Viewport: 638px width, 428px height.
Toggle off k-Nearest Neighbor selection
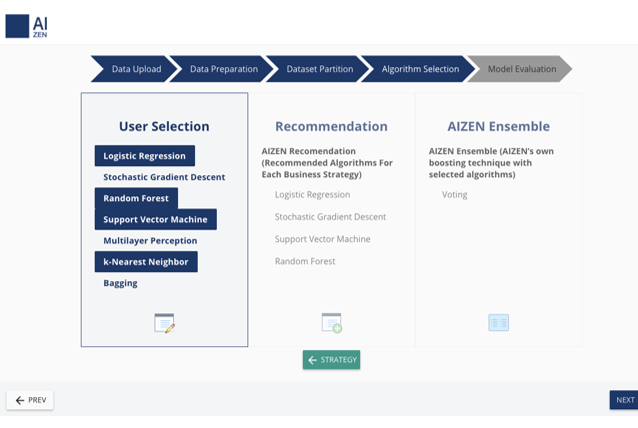146,262
